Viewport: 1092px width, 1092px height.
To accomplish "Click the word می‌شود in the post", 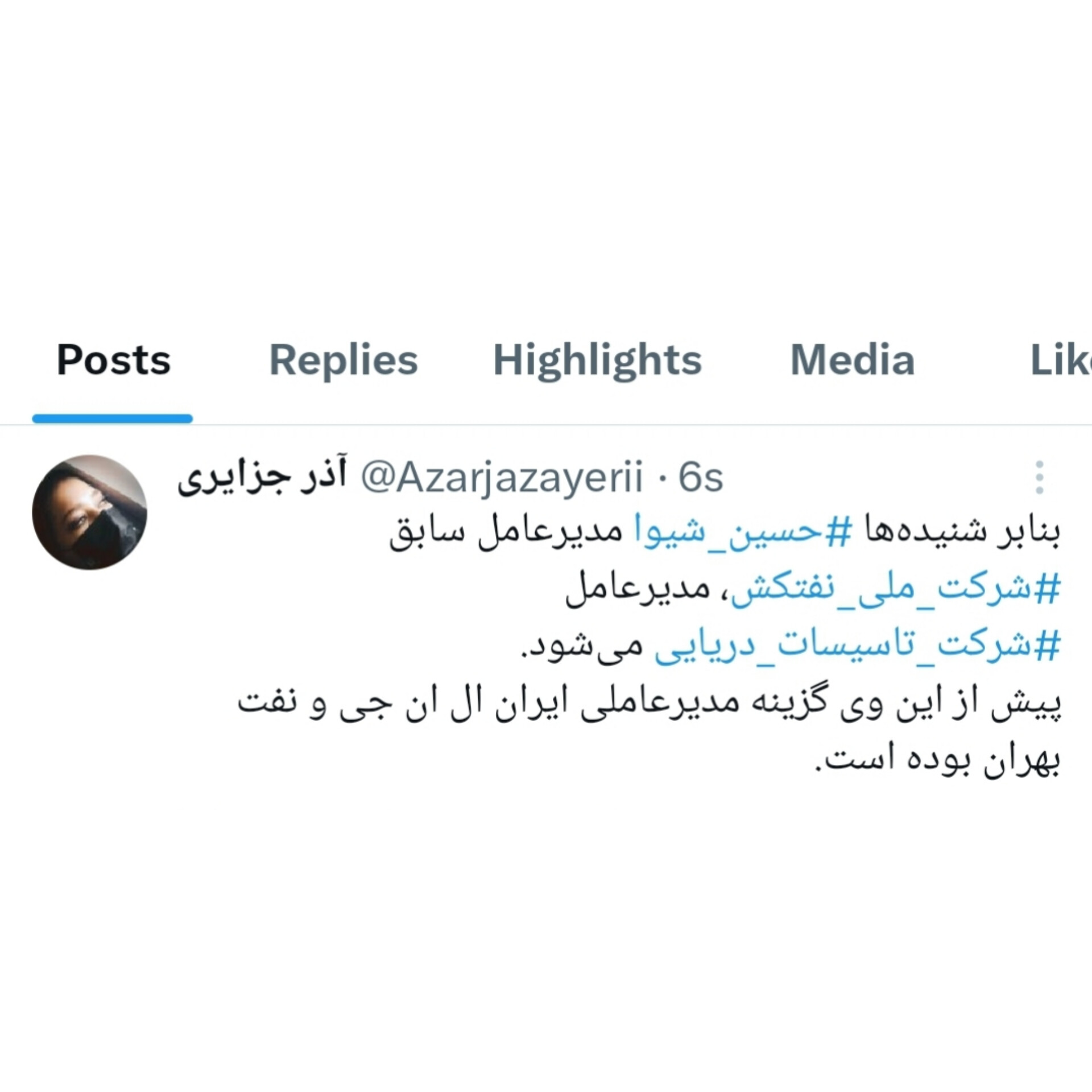I will coord(582,646).
